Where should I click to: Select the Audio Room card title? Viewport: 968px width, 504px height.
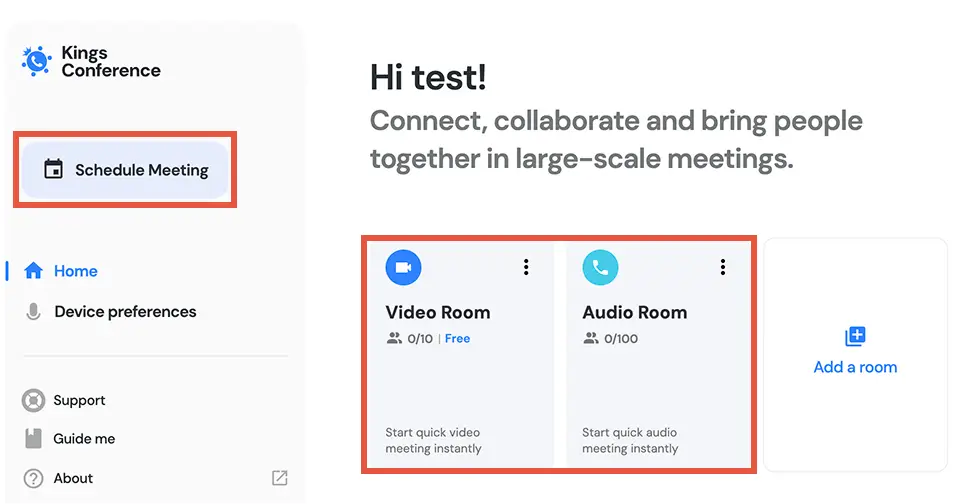tap(635, 312)
